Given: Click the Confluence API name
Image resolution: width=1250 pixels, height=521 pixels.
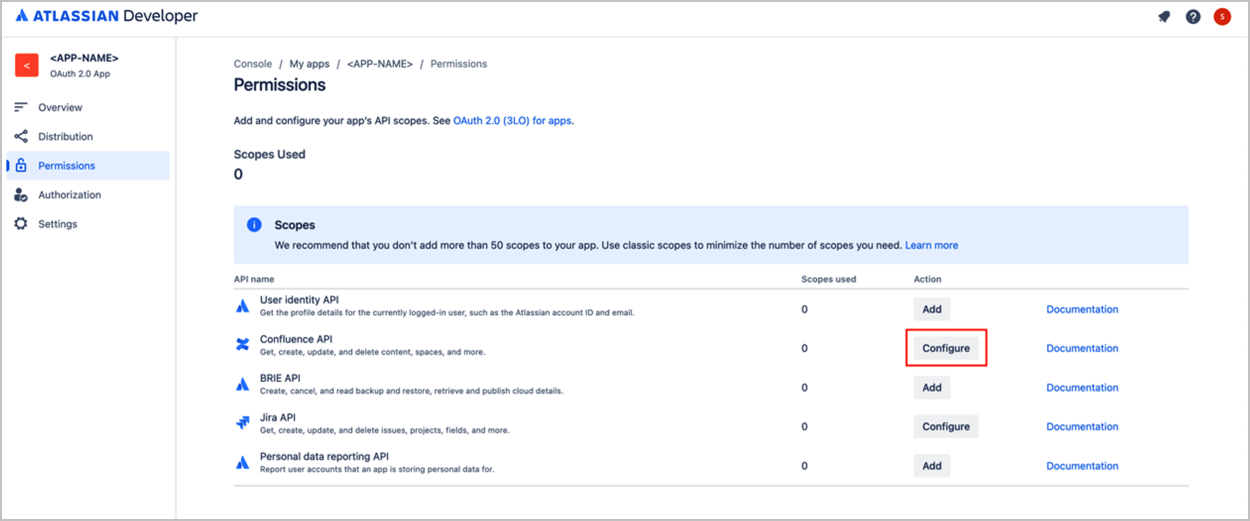Looking at the screenshot, I should (x=296, y=339).
